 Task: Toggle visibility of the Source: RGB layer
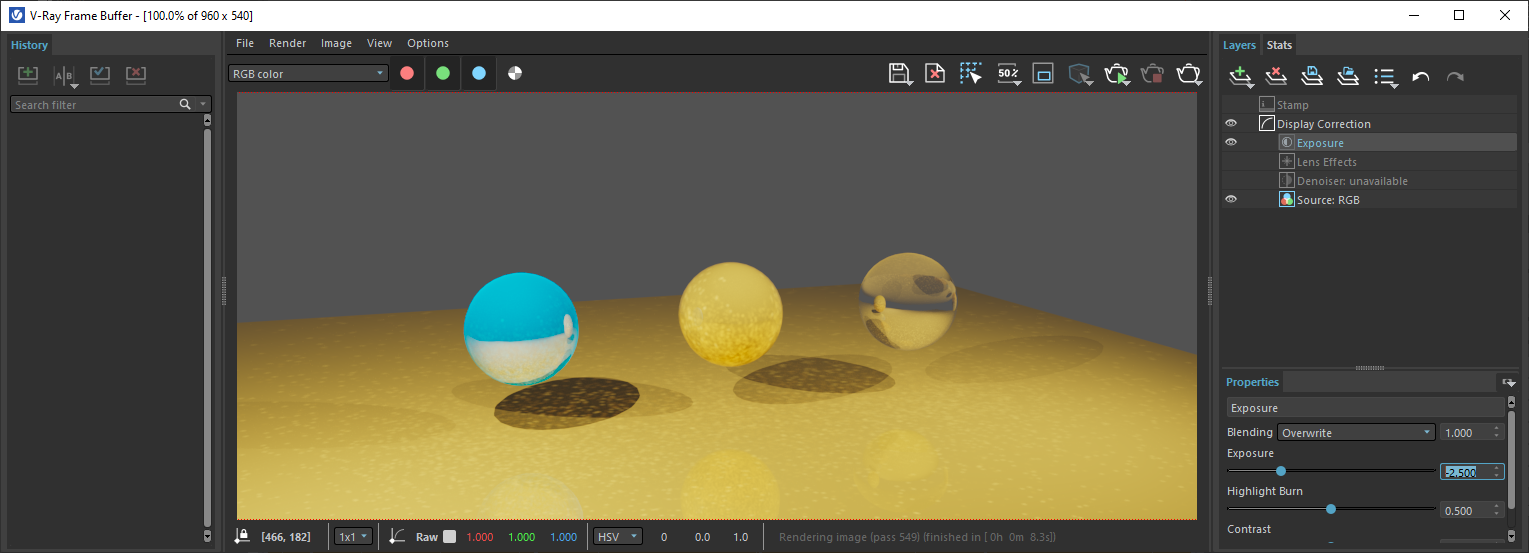tap(1231, 200)
